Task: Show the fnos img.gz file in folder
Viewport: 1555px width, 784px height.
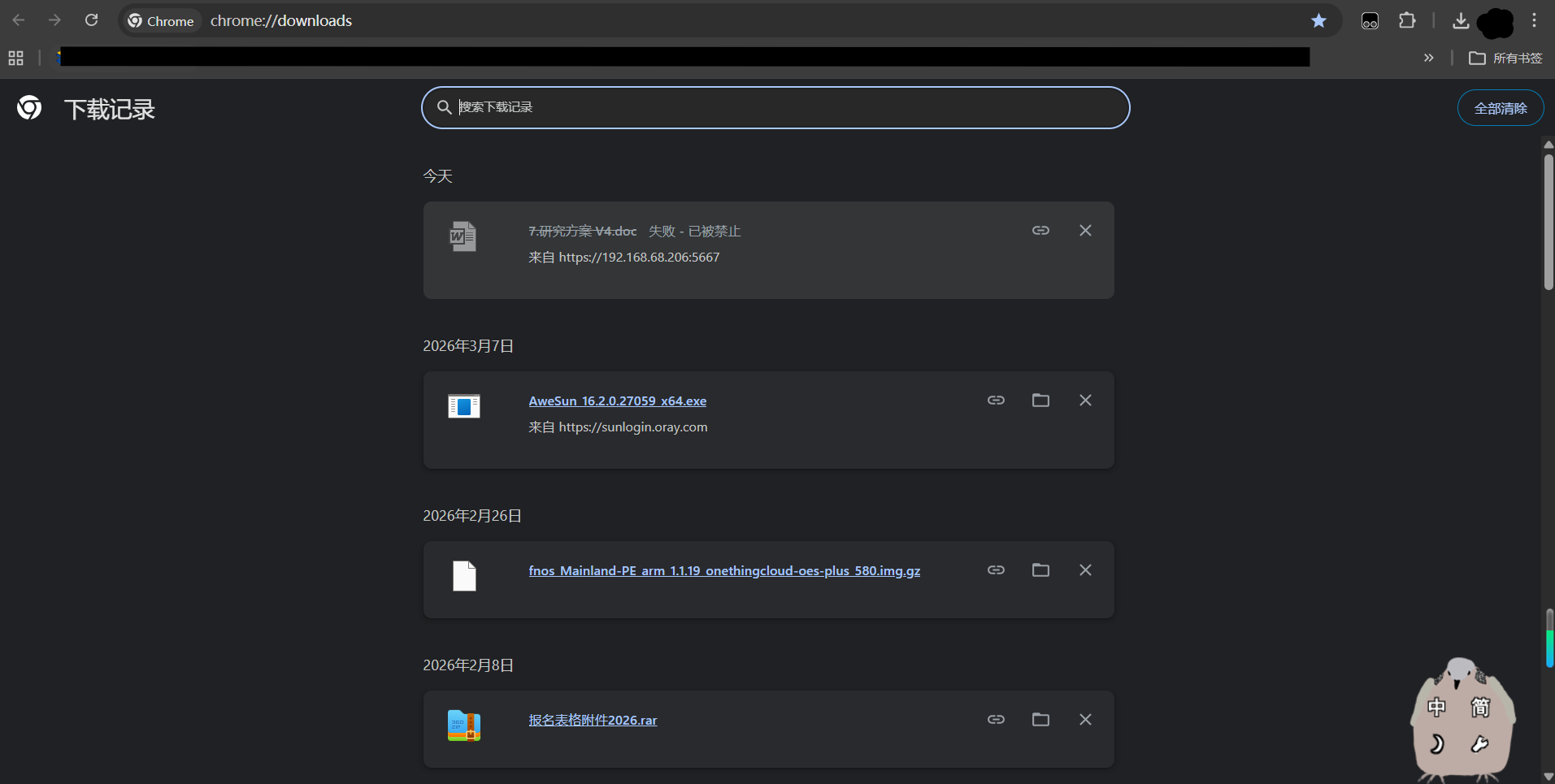Action: tap(1040, 570)
